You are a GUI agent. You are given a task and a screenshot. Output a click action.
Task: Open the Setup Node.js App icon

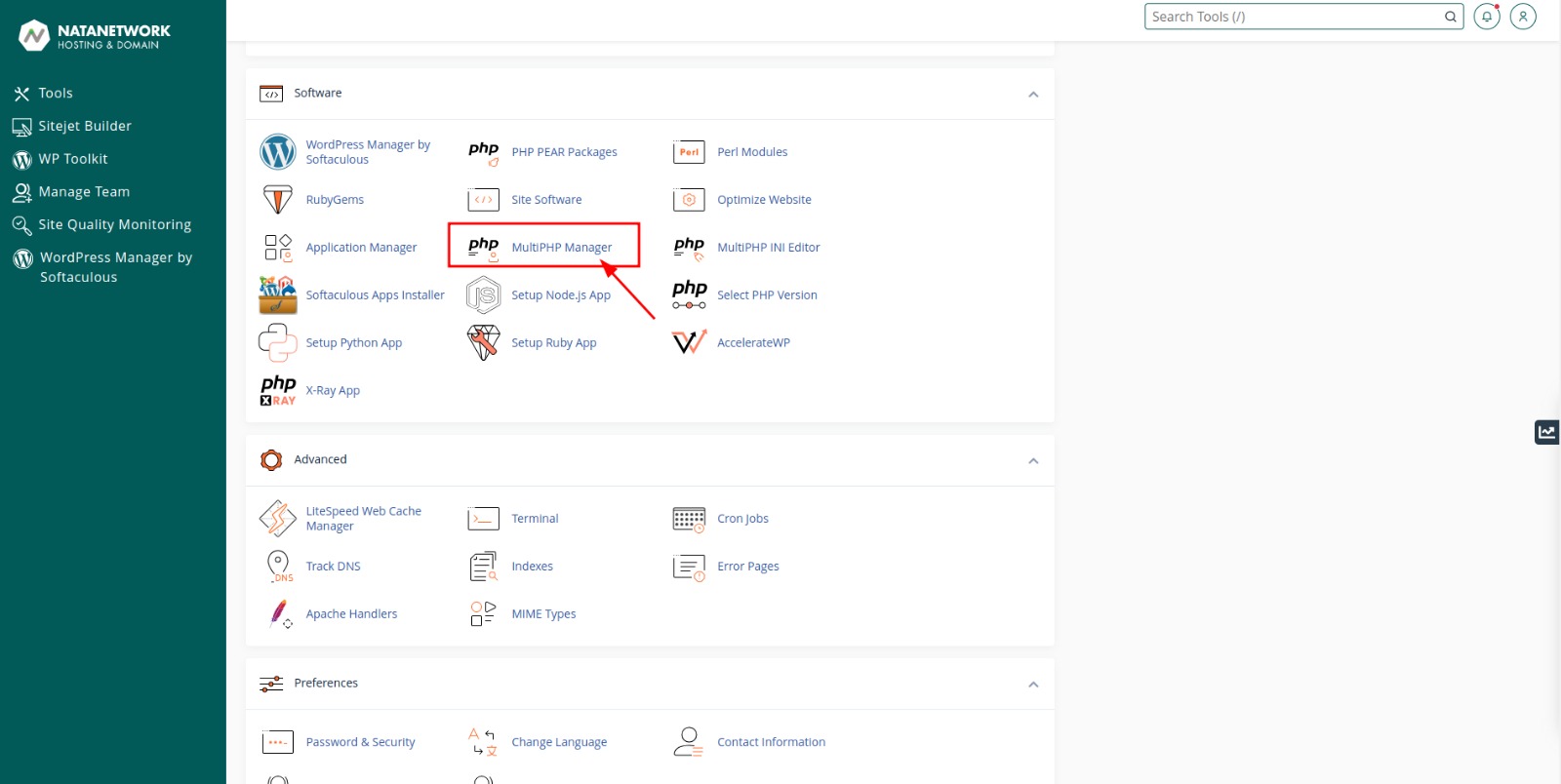click(484, 295)
